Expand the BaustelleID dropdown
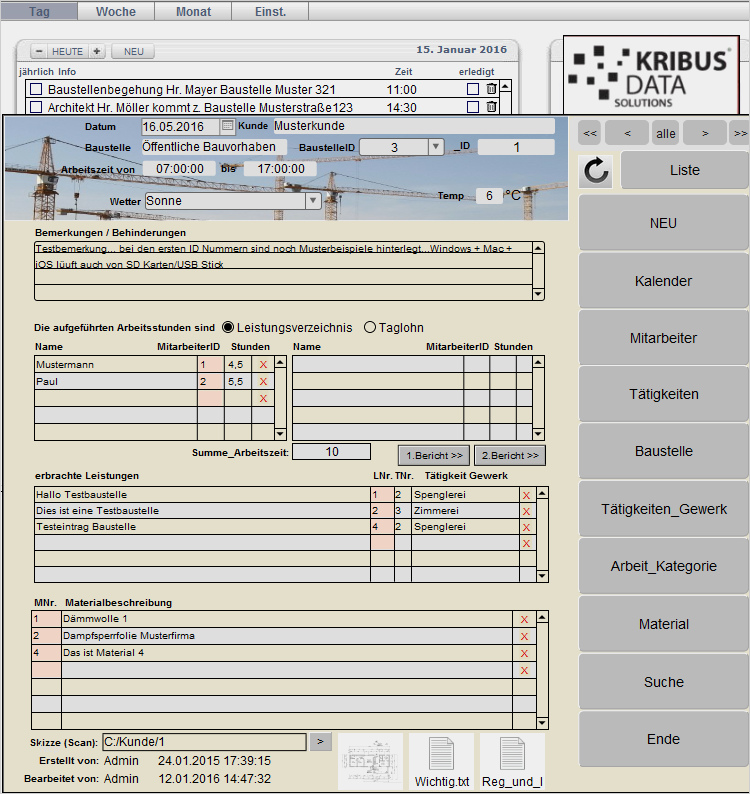 tap(435, 147)
